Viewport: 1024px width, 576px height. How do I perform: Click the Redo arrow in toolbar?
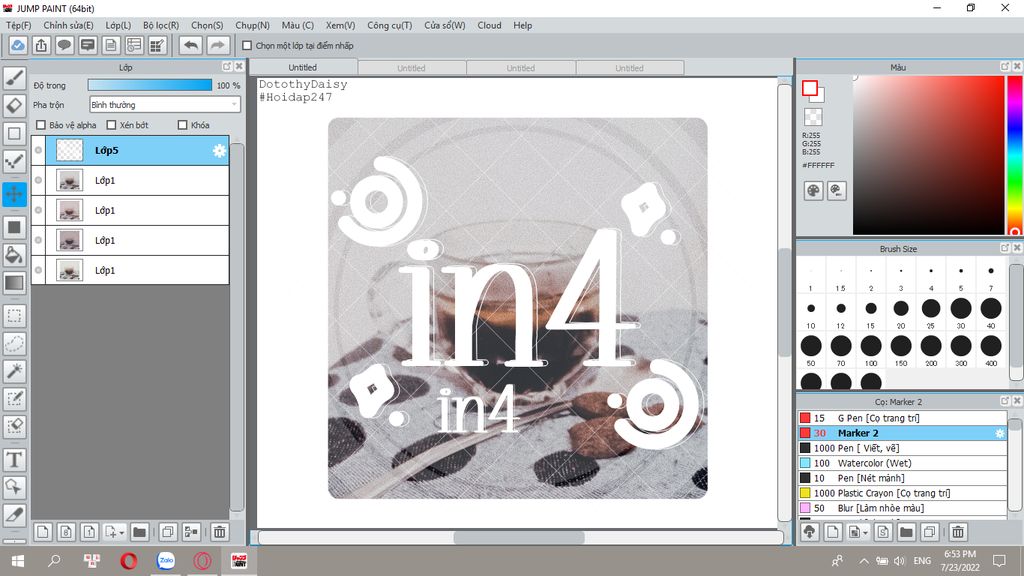point(217,45)
